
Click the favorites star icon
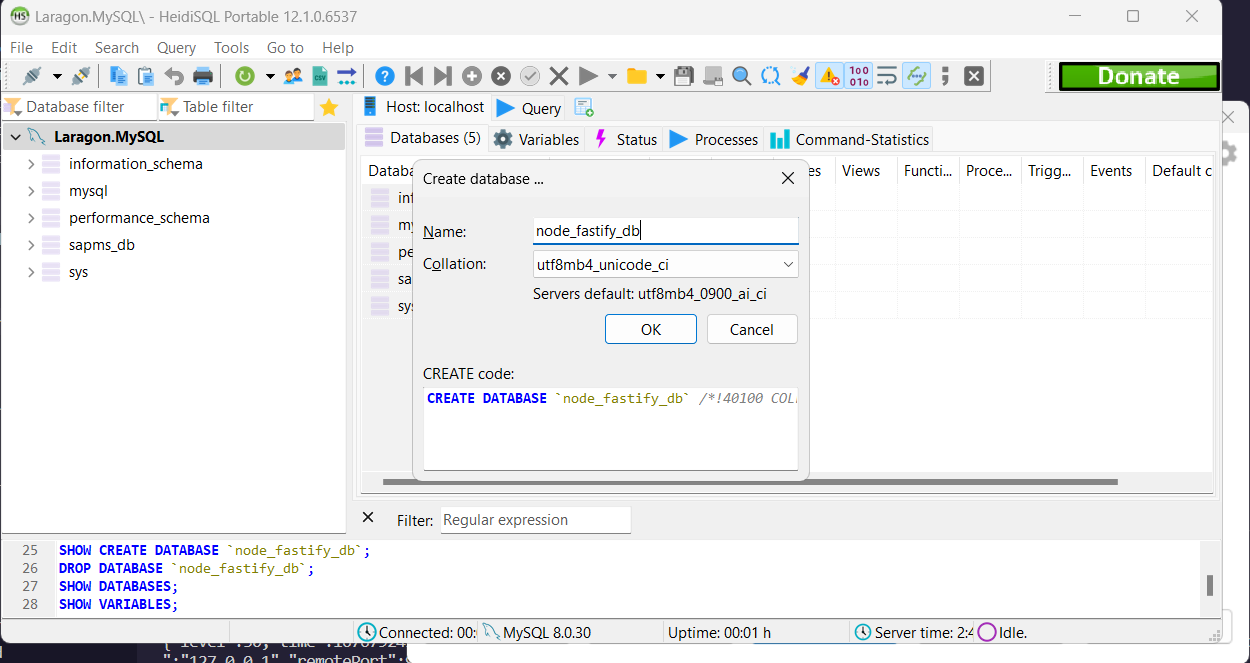coord(329,107)
